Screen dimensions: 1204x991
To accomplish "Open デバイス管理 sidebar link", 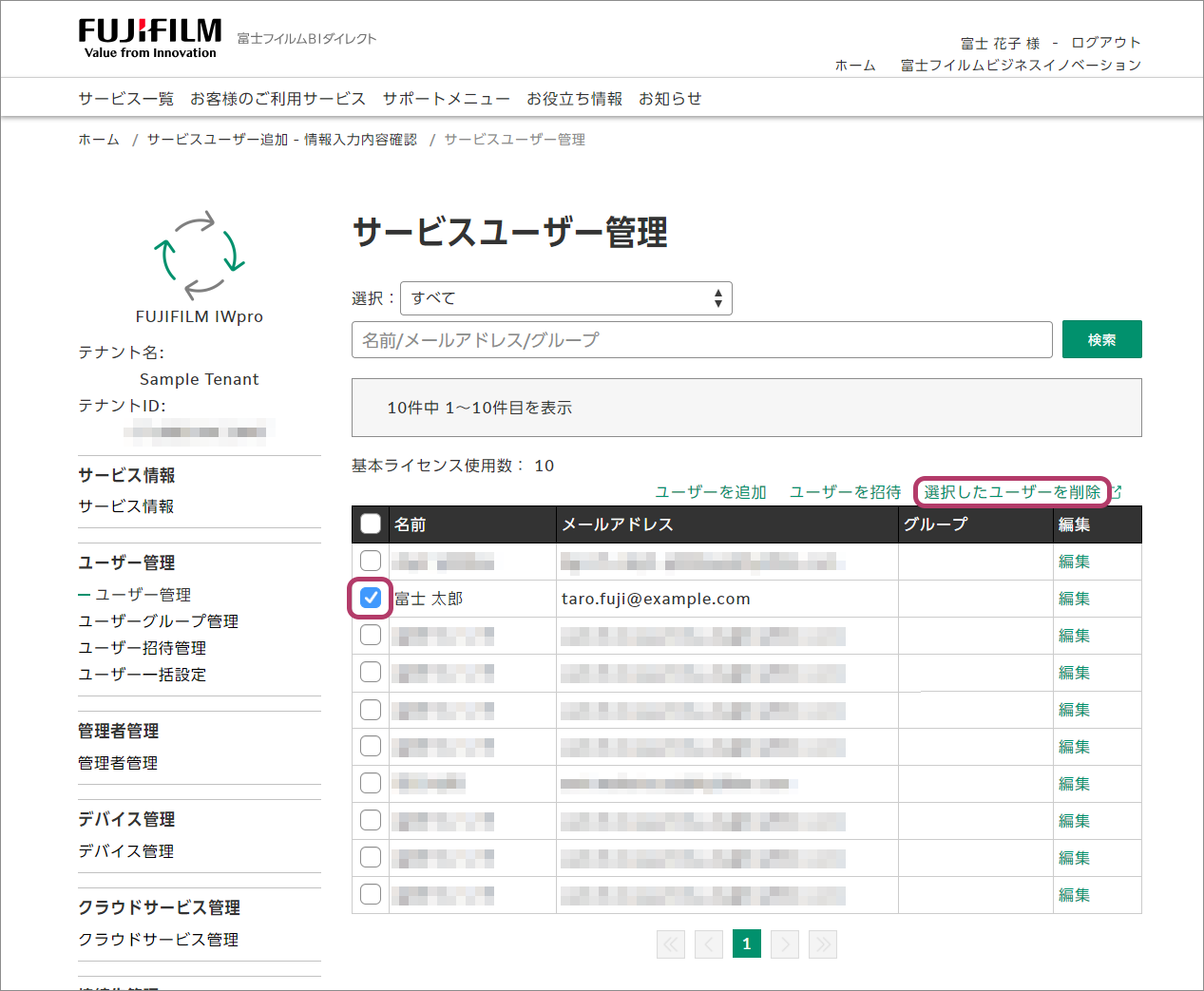I will (x=126, y=851).
